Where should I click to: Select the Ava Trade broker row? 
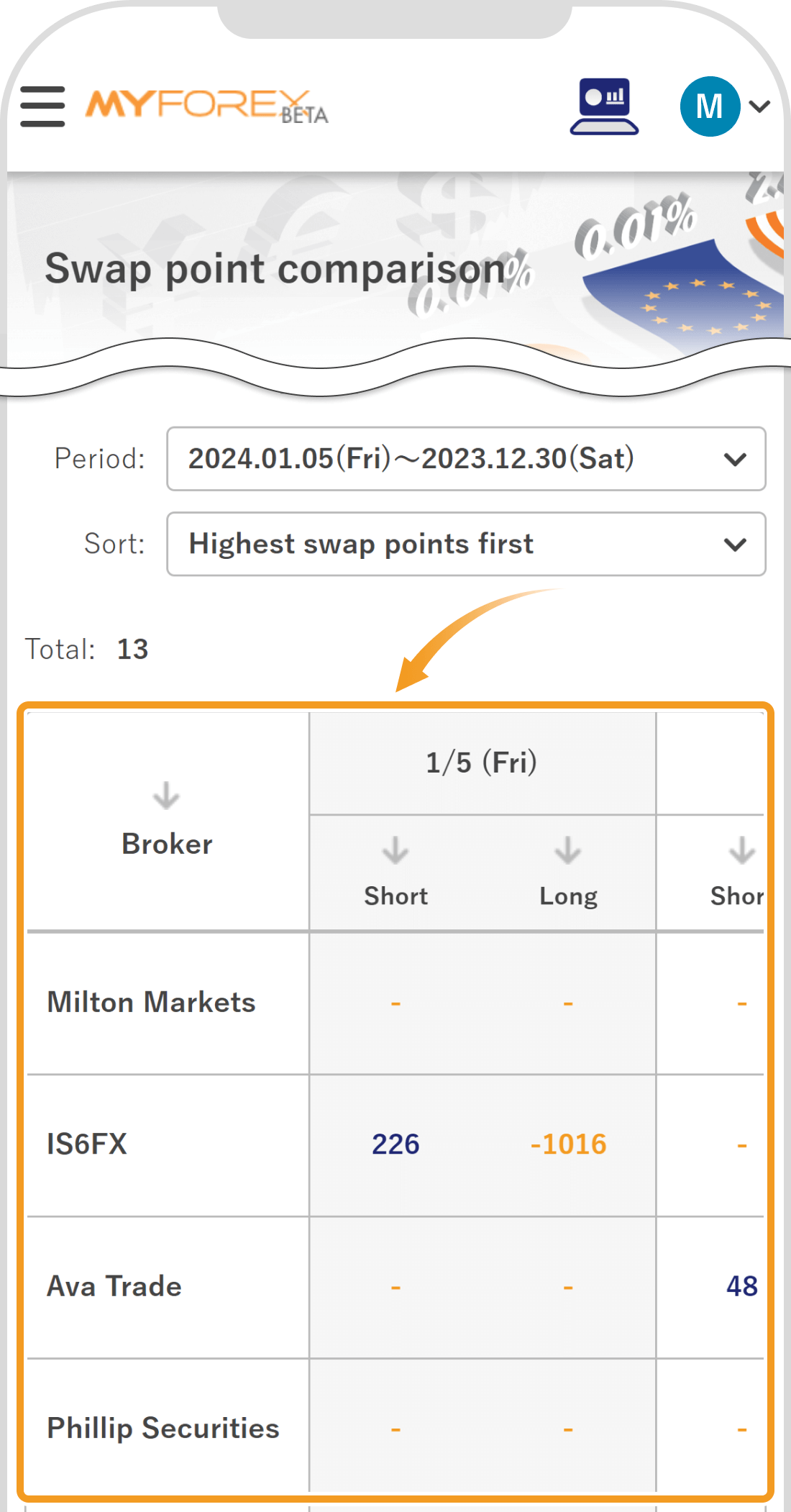tap(395, 1287)
